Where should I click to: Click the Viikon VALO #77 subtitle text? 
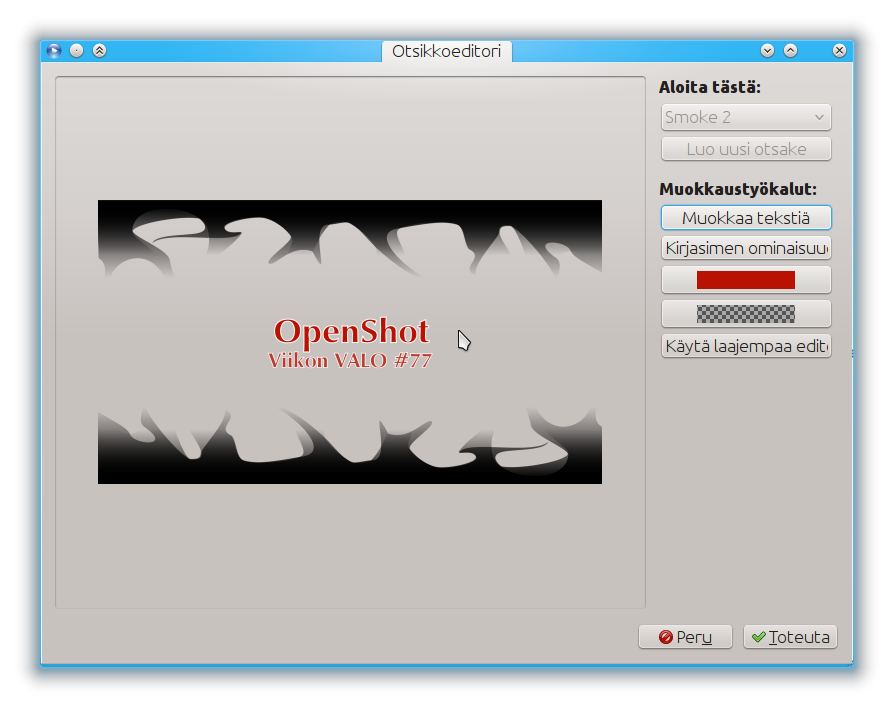[350, 361]
